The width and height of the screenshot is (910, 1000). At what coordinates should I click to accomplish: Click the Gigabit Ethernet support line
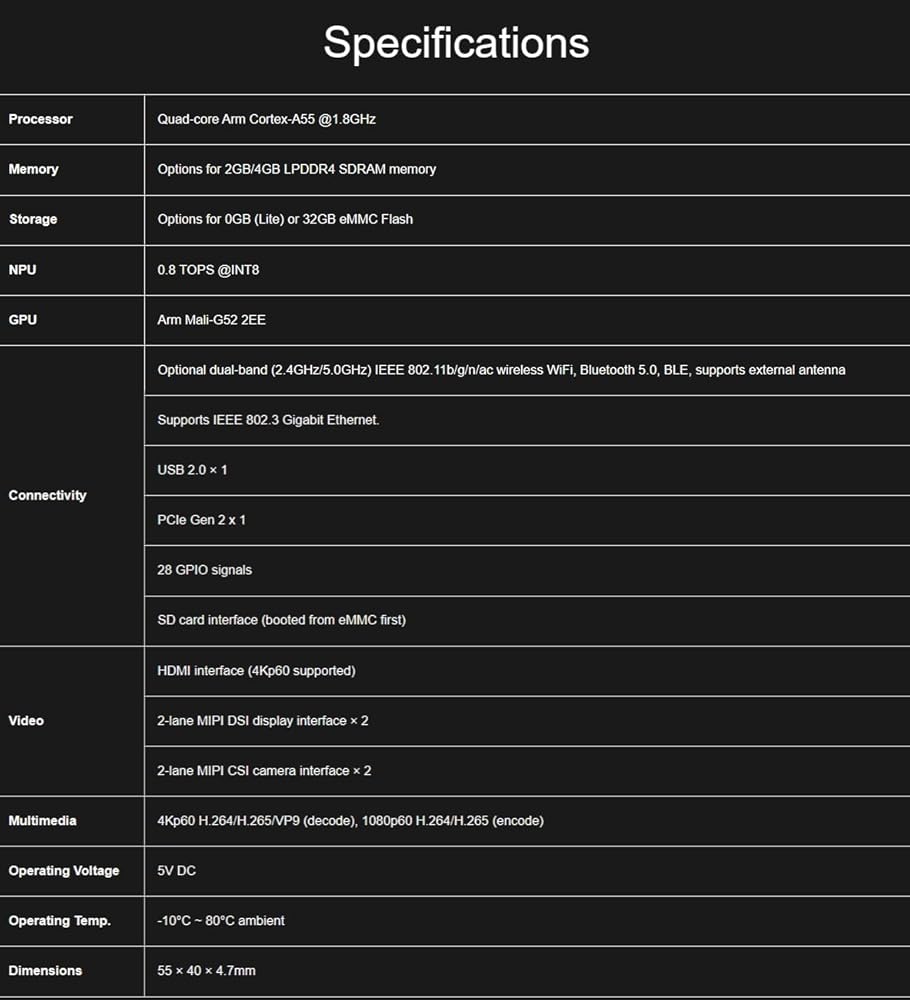[x=268, y=420]
